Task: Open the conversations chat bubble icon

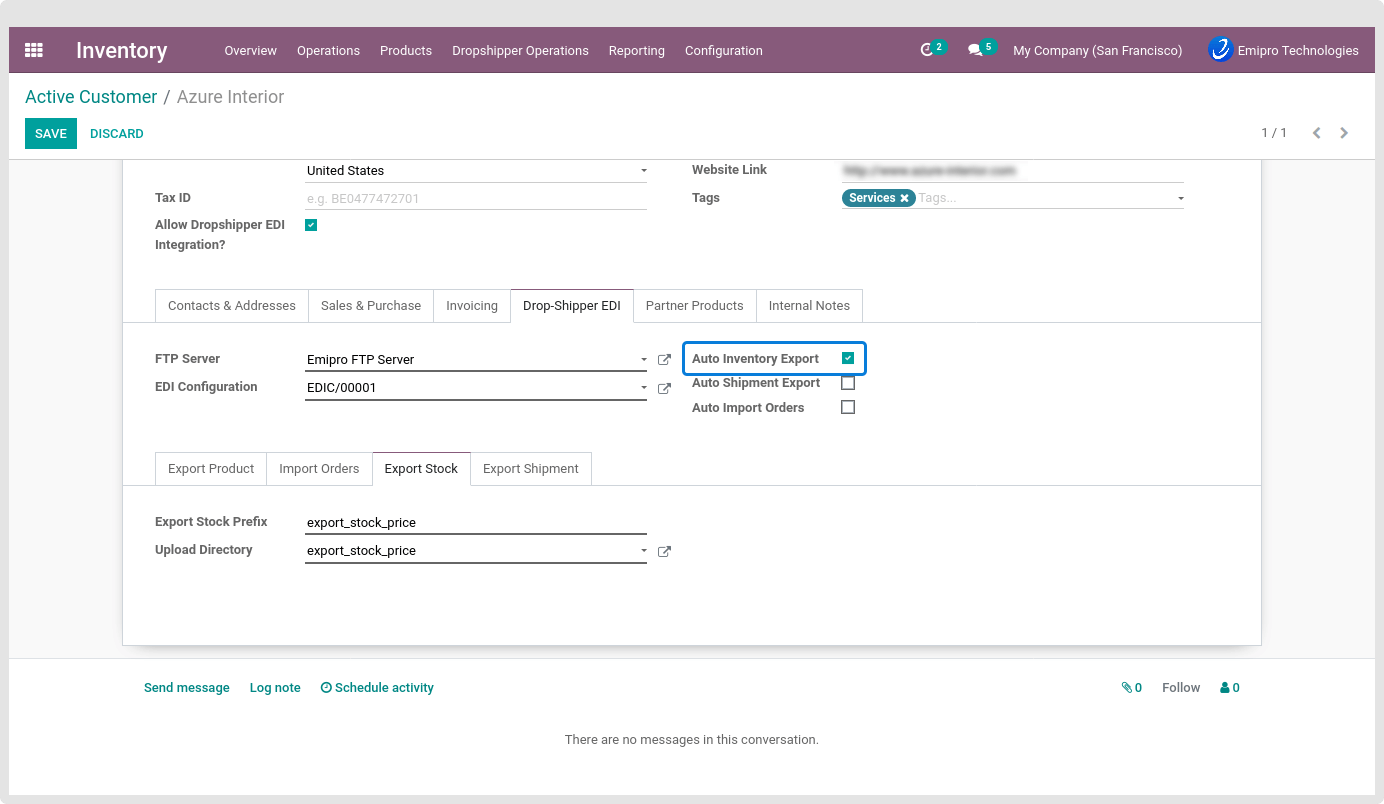Action: pos(975,50)
